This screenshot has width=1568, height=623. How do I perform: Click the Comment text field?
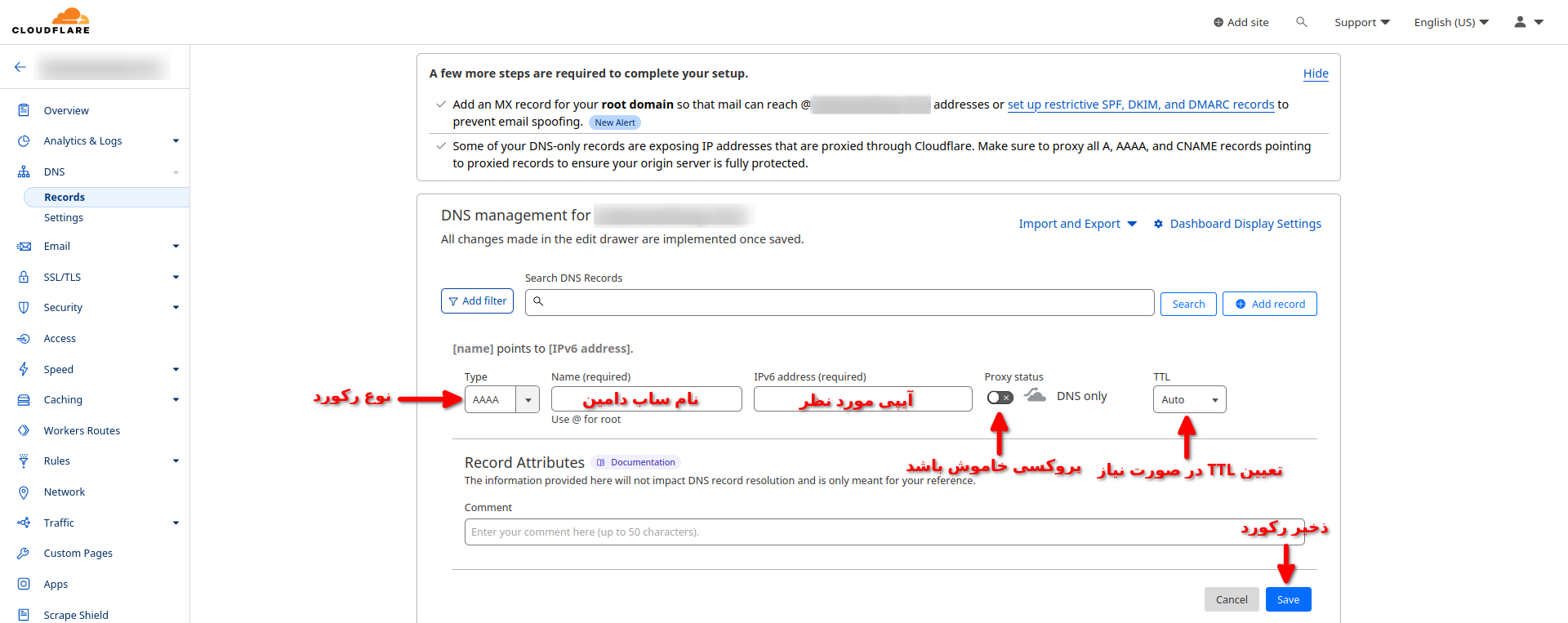(884, 532)
